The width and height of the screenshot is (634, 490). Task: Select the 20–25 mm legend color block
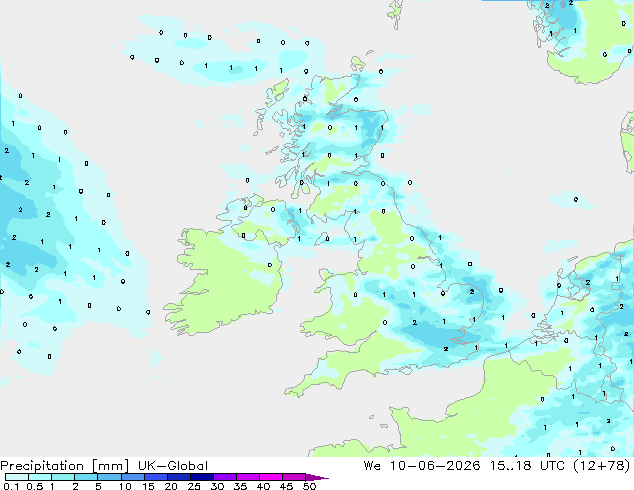pos(178,477)
